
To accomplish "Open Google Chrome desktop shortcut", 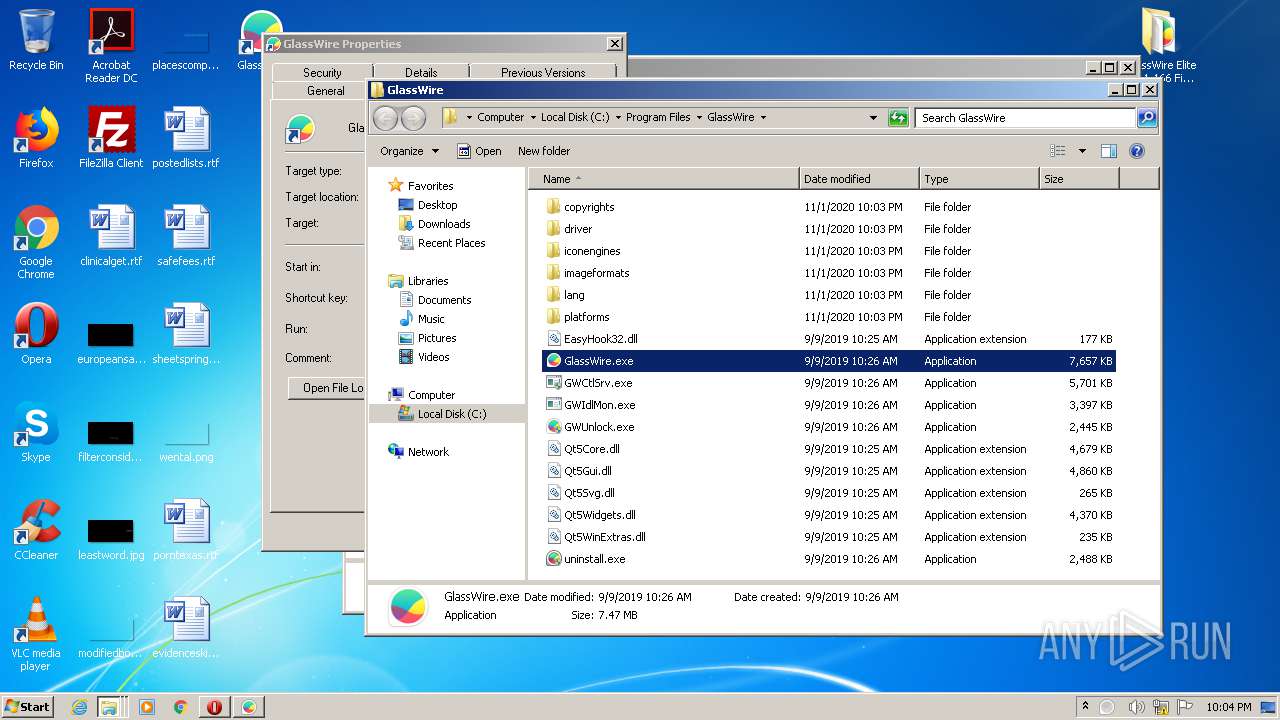I will [36, 243].
